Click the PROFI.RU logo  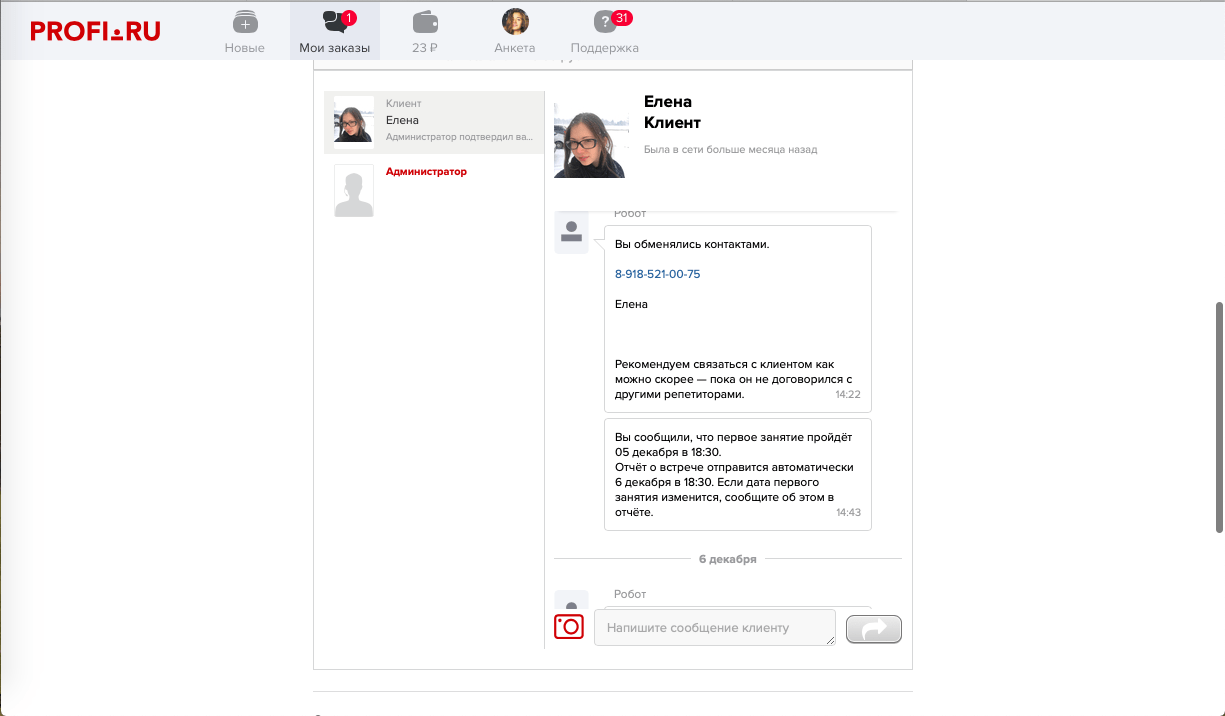point(95,31)
